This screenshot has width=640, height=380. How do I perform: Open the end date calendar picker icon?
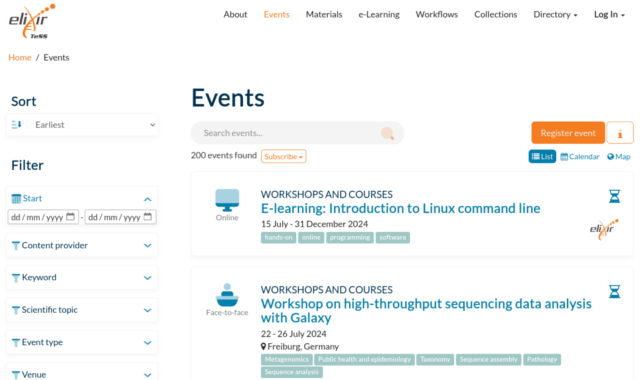(x=148, y=217)
